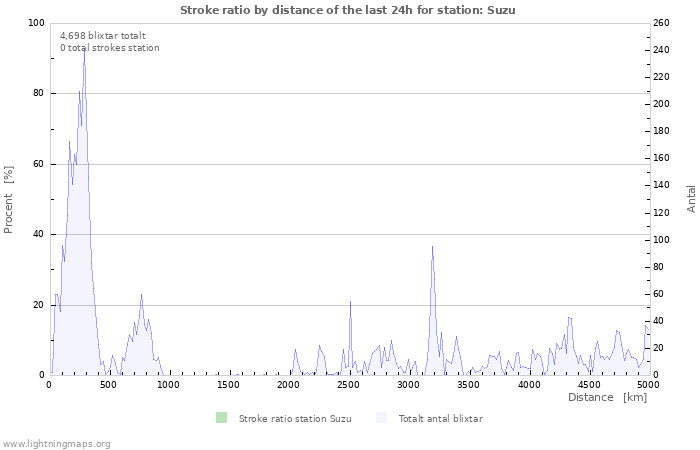The height and width of the screenshot is (450, 700).
Task: Select the 'Totalt antal blixtar' legend label
Action: pyautogui.click(x=440, y=418)
